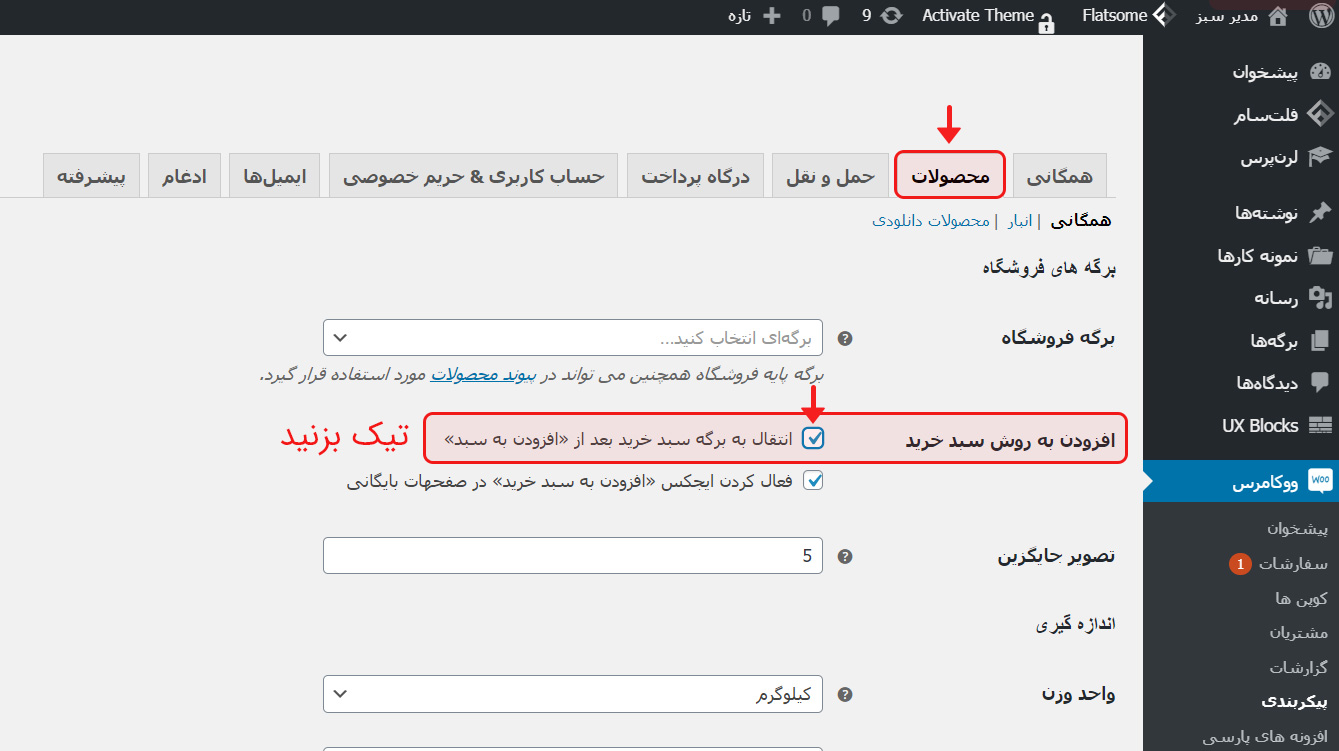Click help tooltip icon beside برگه فروشگاه
The image size is (1339, 751).
coord(845,338)
